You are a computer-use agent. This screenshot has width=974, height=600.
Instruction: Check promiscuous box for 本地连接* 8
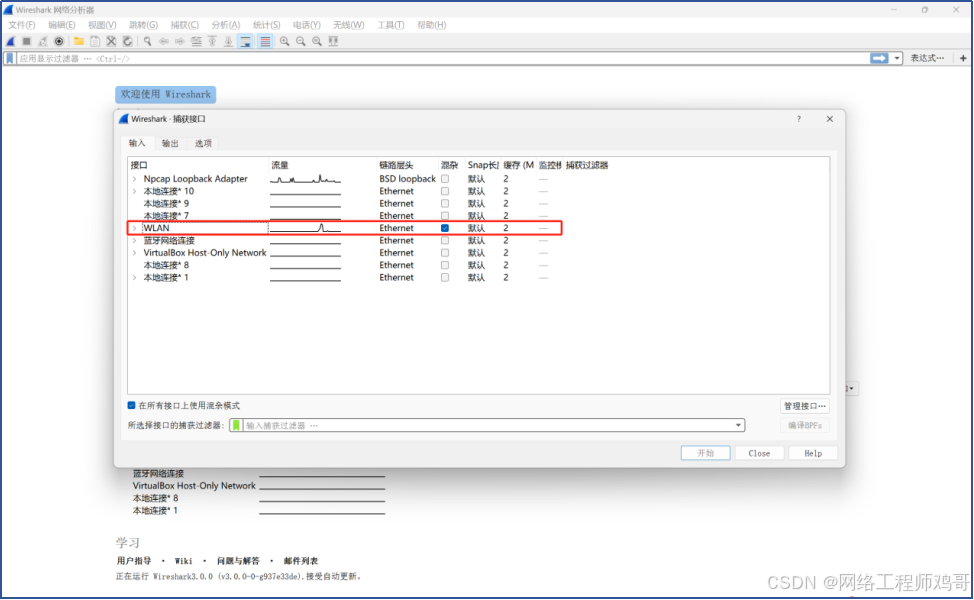[x=445, y=265]
